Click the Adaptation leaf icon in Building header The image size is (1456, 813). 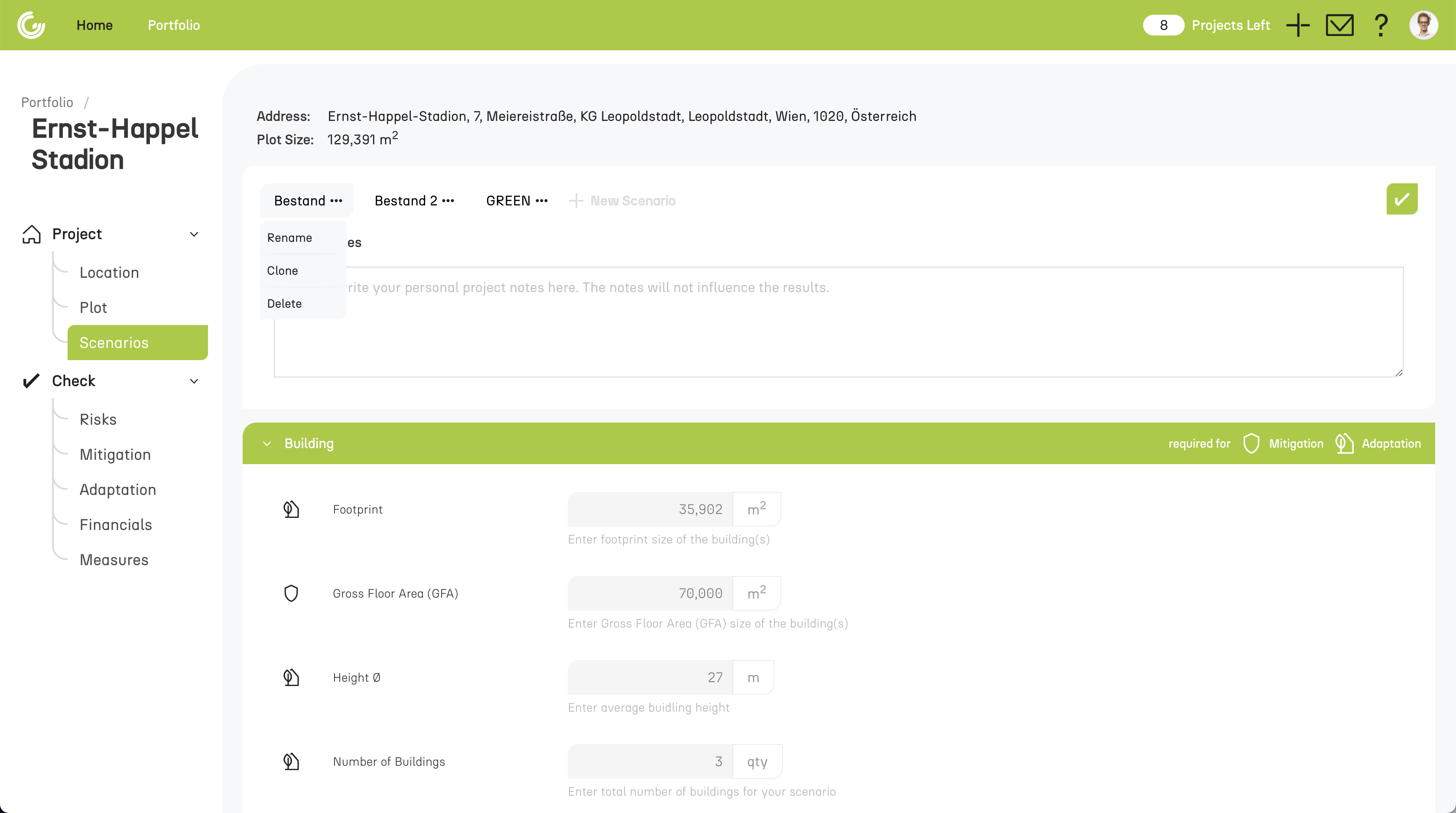(1344, 443)
